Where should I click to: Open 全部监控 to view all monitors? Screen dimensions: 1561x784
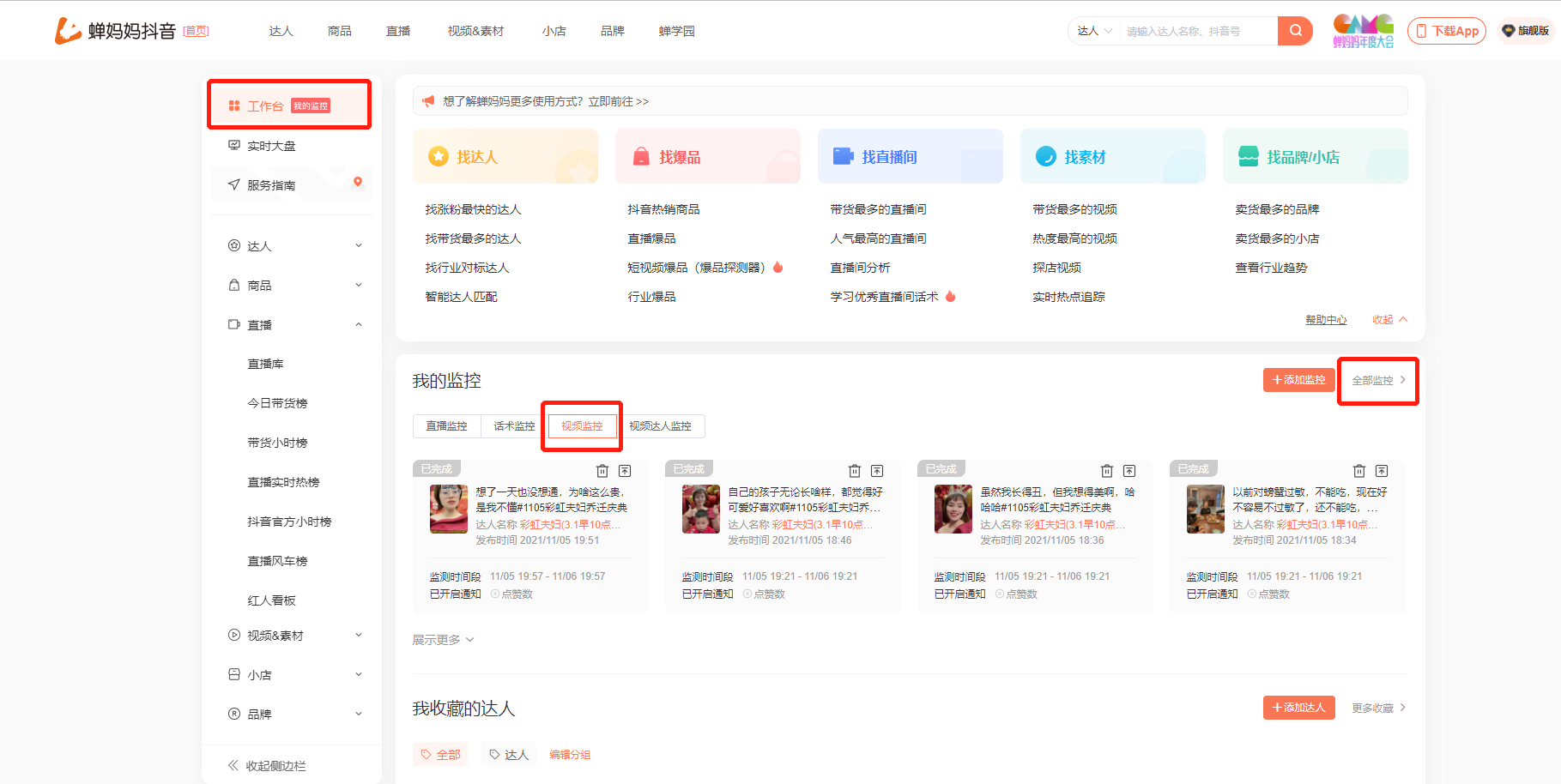(x=1379, y=380)
